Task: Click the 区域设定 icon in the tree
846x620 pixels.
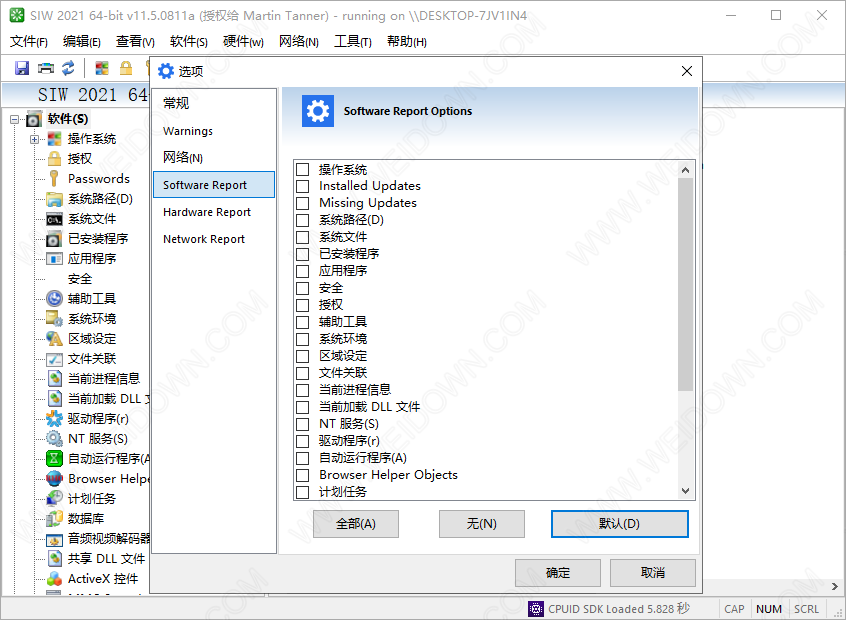Action: [54, 338]
